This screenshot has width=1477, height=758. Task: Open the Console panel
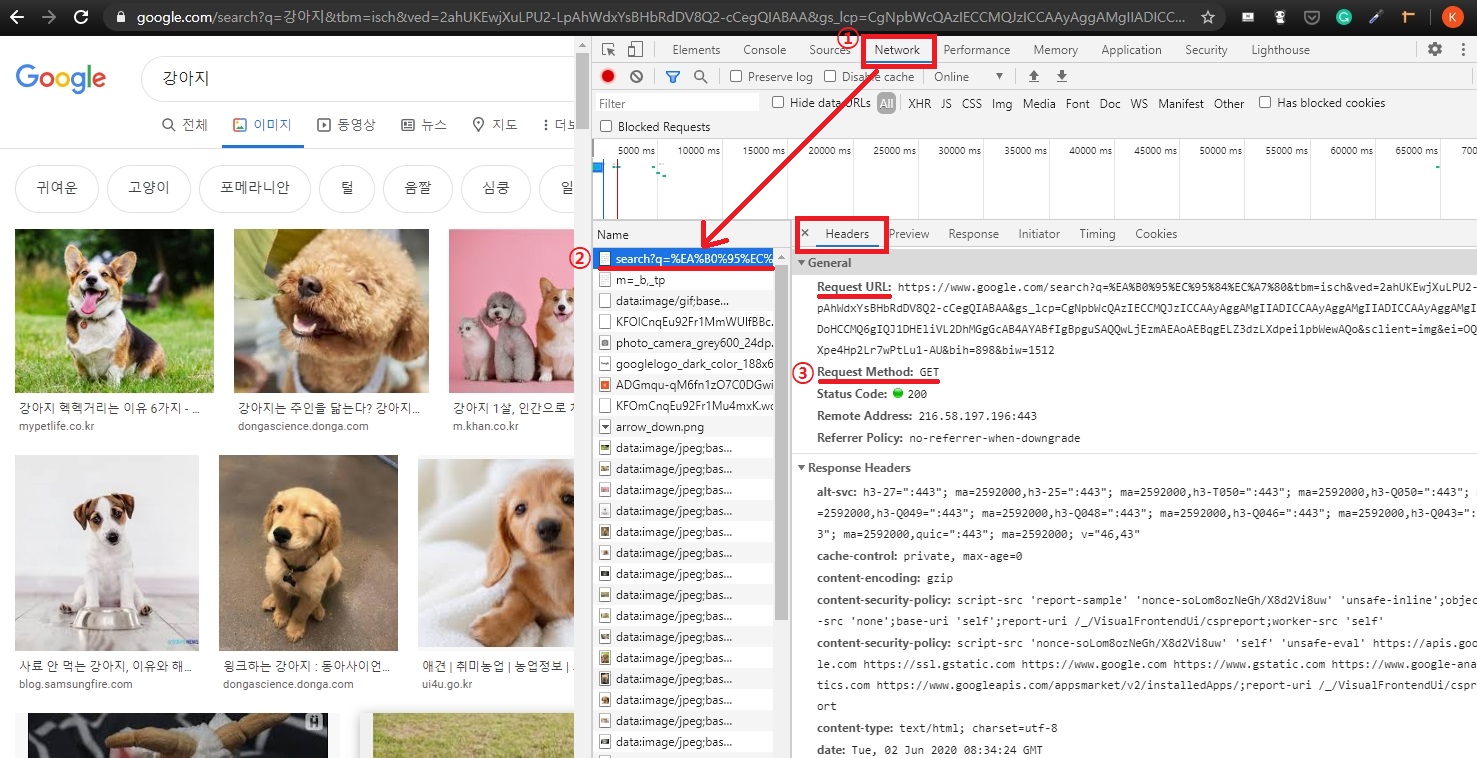[764, 49]
